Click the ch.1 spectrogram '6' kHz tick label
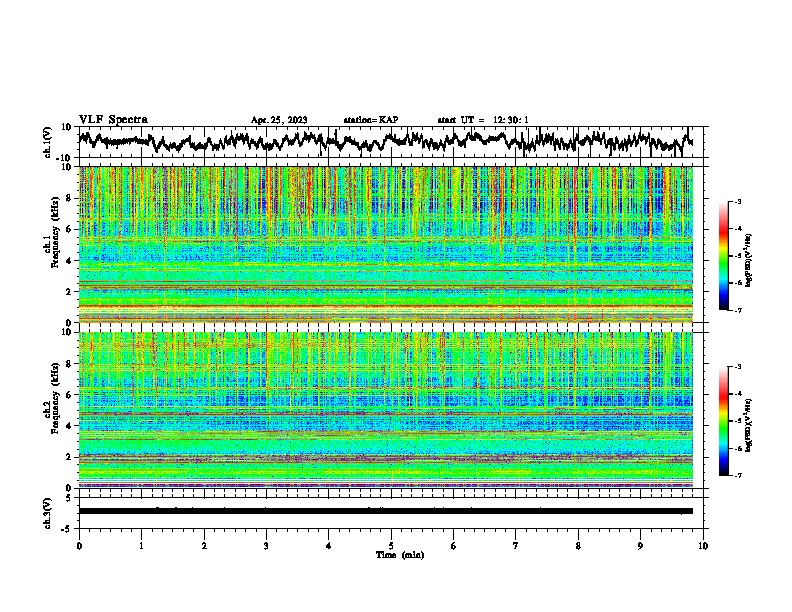 point(69,229)
